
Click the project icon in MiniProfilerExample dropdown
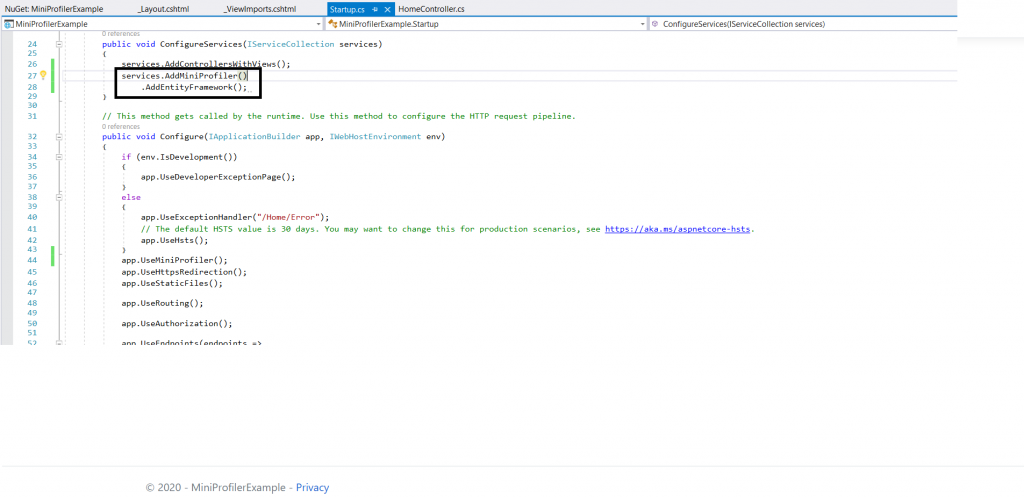[x=8, y=24]
